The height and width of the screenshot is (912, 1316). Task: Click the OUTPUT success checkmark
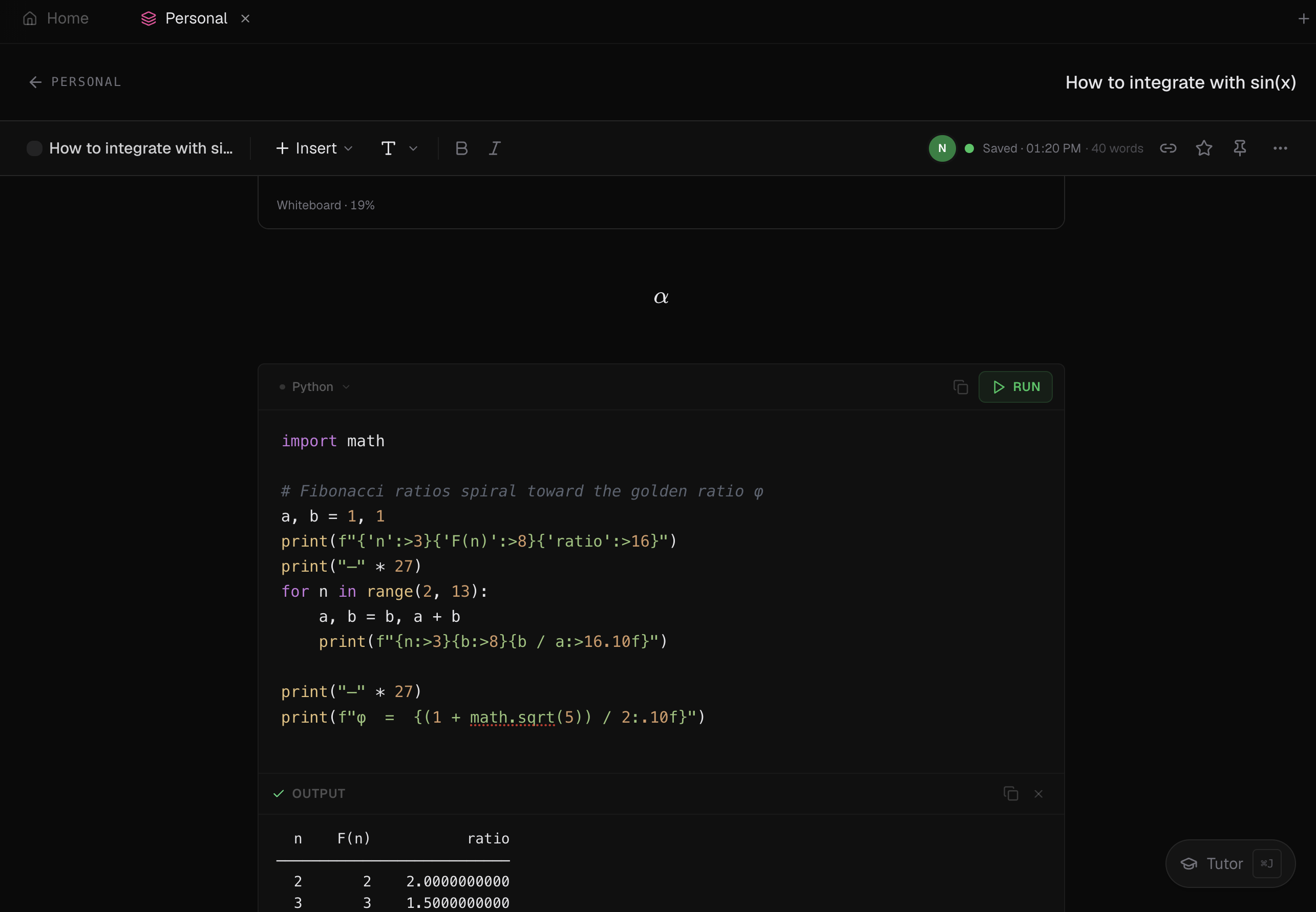pos(279,793)
